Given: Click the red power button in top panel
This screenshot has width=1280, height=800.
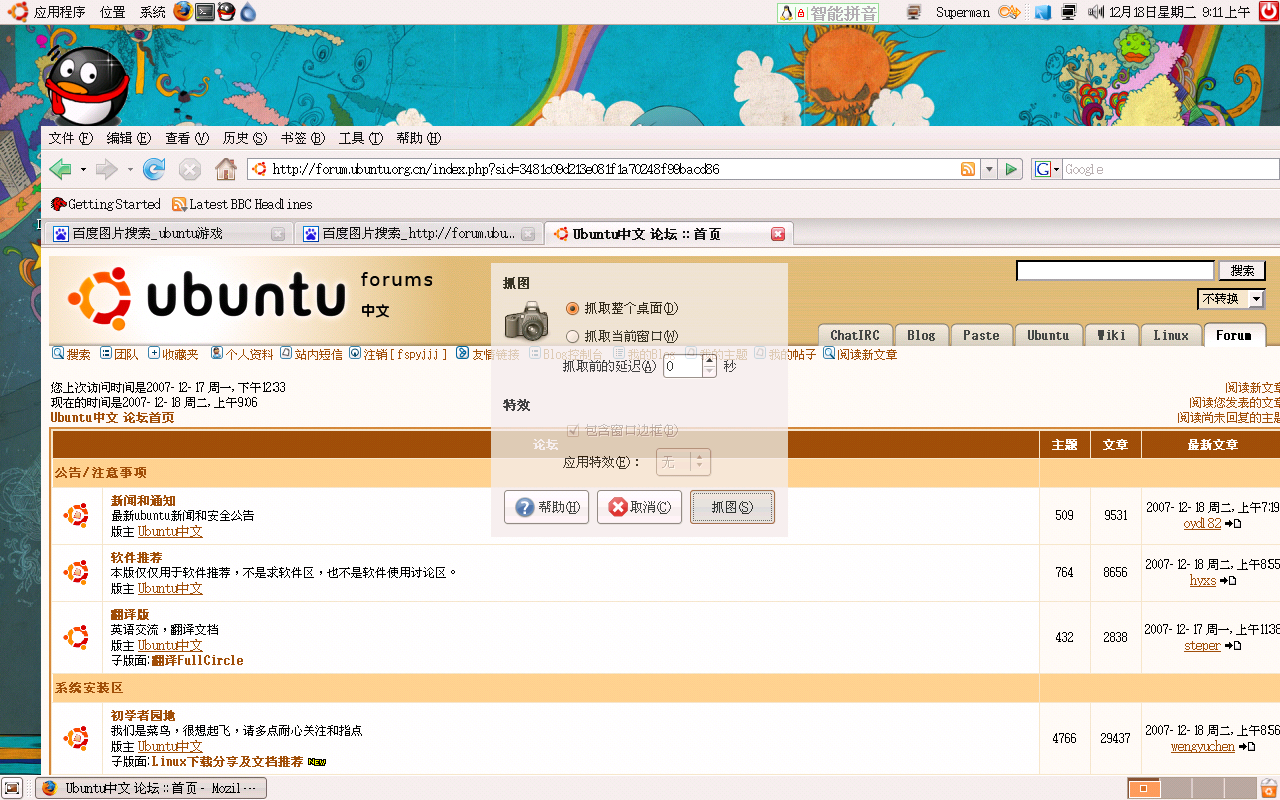Looking at the screenshot, I should (1269, 12).
